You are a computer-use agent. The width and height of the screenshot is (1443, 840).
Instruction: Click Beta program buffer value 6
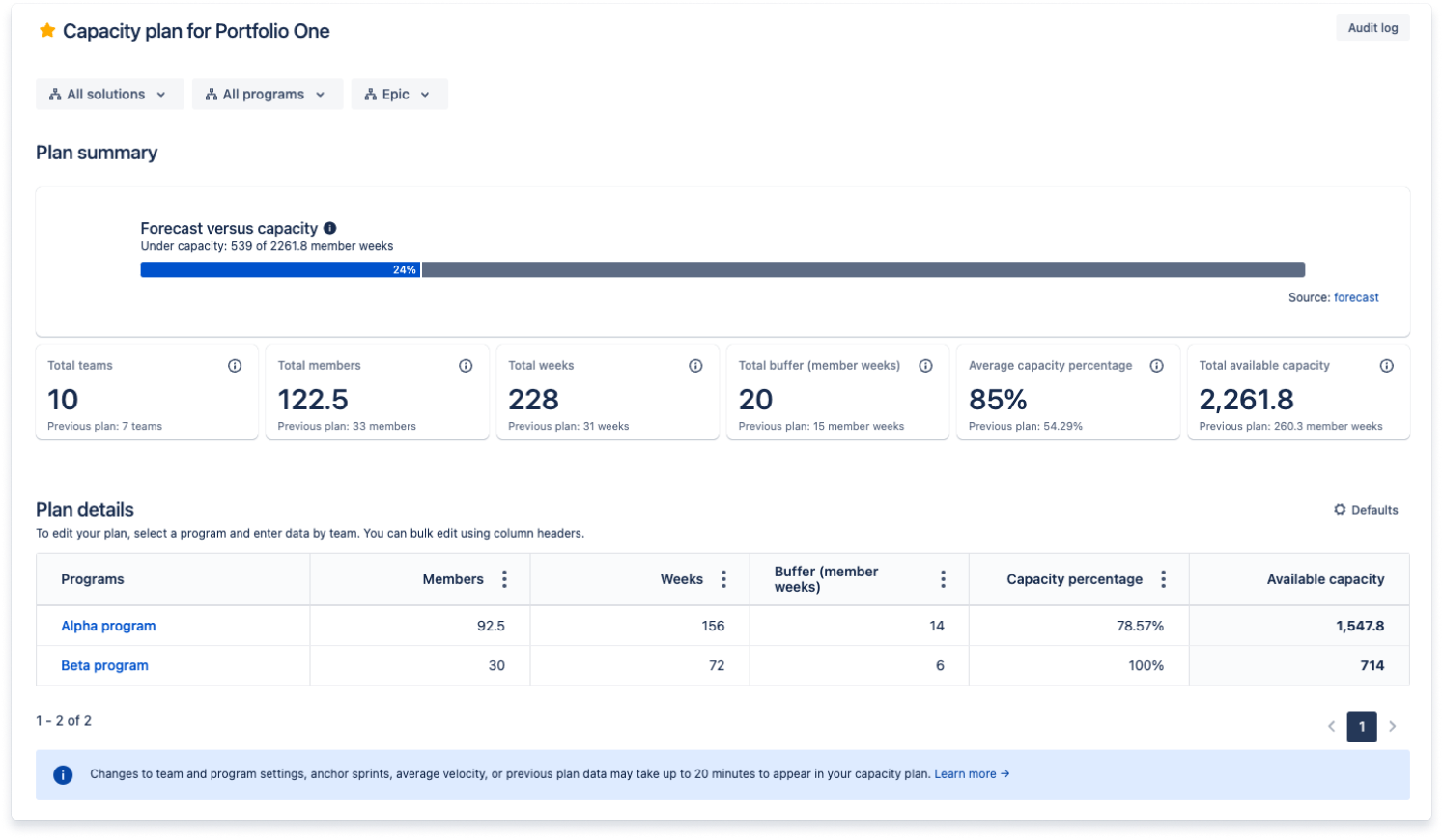point(940,666)
